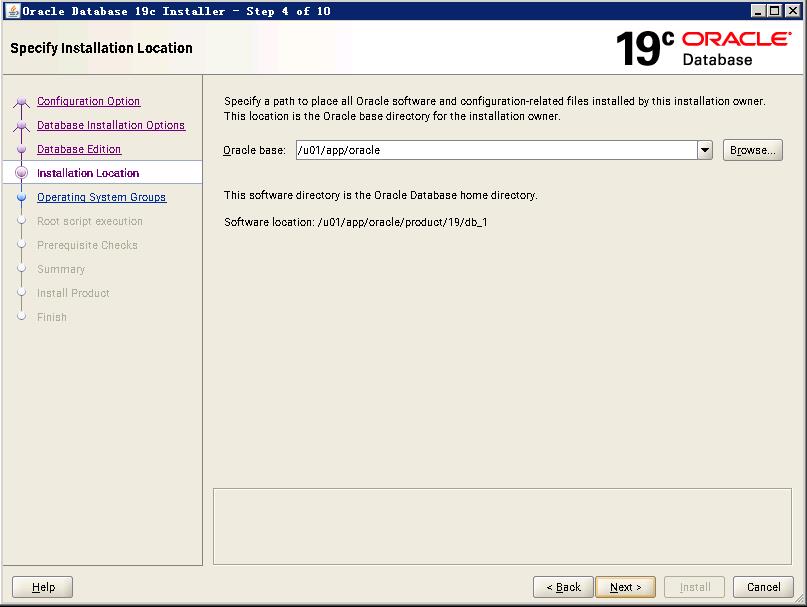Click Browse to choose Oracle base
Image resolution: width=807 pixels, height=607 pixels.
[x=752, y=150]
